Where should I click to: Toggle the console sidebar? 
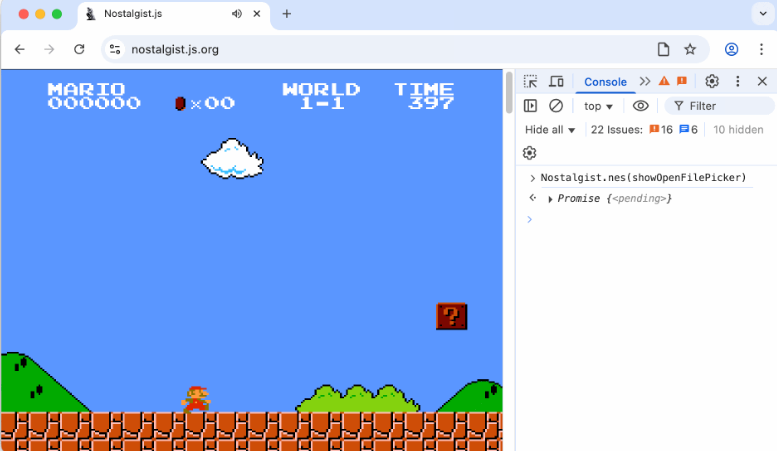point(530,106)
